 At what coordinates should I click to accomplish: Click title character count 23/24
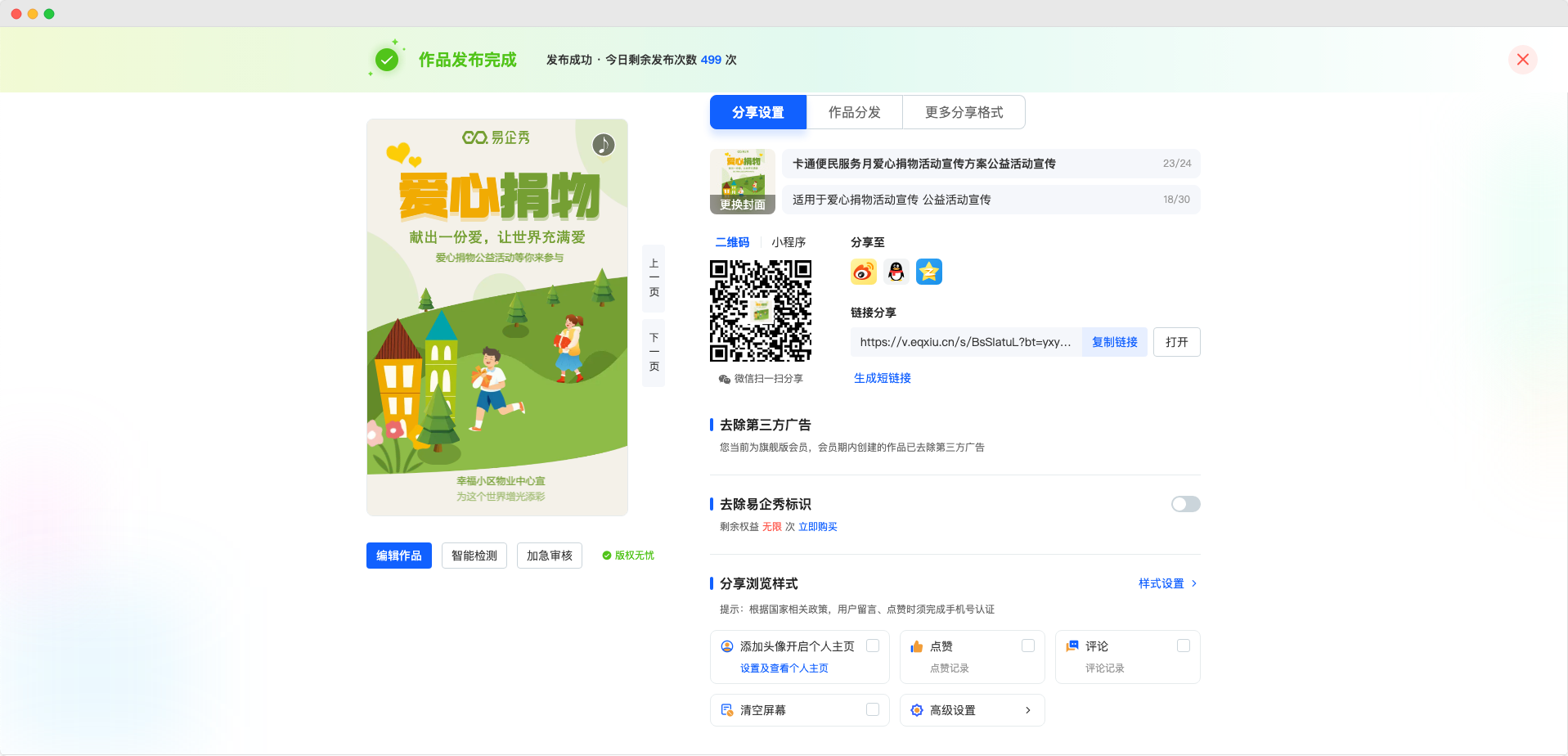pyautogui.click(x=1177, y=164)
